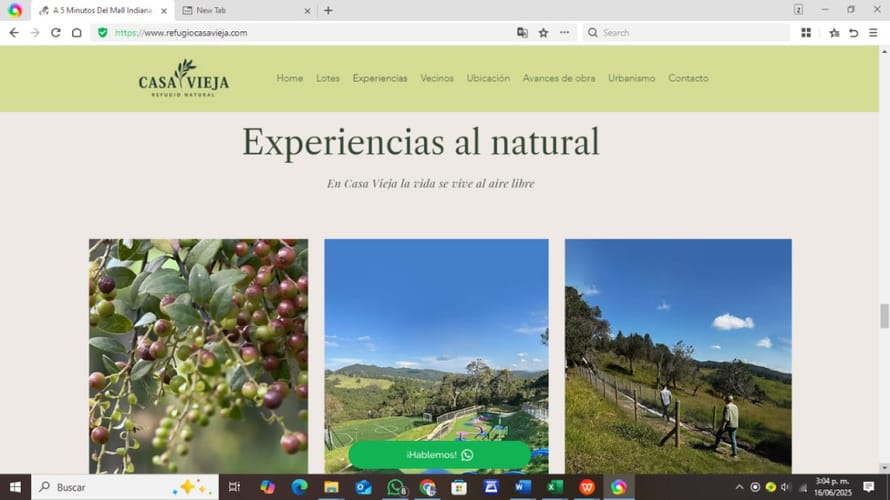Open the Experiencias menu item
Image resolution: width=890 pixels, height=500 pixels.
[x=380, y=78]
